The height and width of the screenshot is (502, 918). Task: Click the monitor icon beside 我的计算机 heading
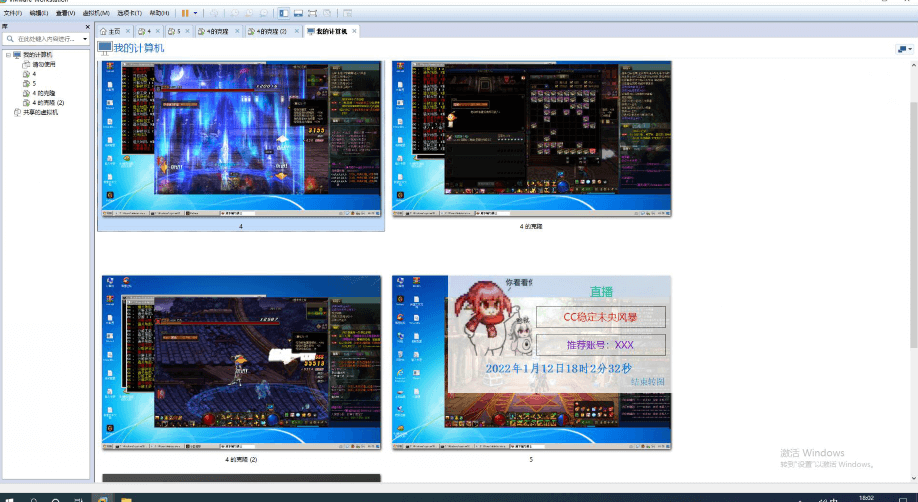[105, 48]
